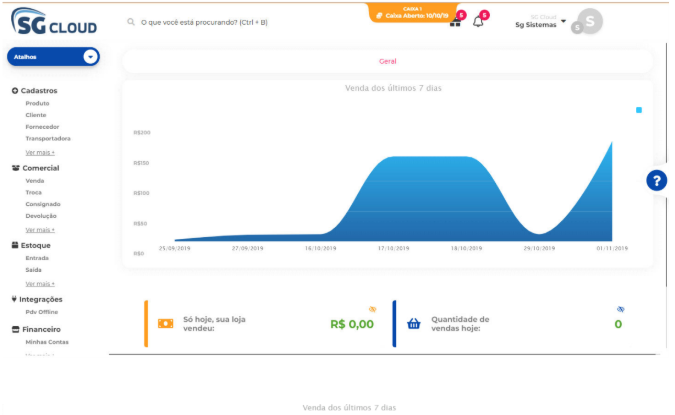
Task: Click the Estoque box icon
Action: coord(15,245)
